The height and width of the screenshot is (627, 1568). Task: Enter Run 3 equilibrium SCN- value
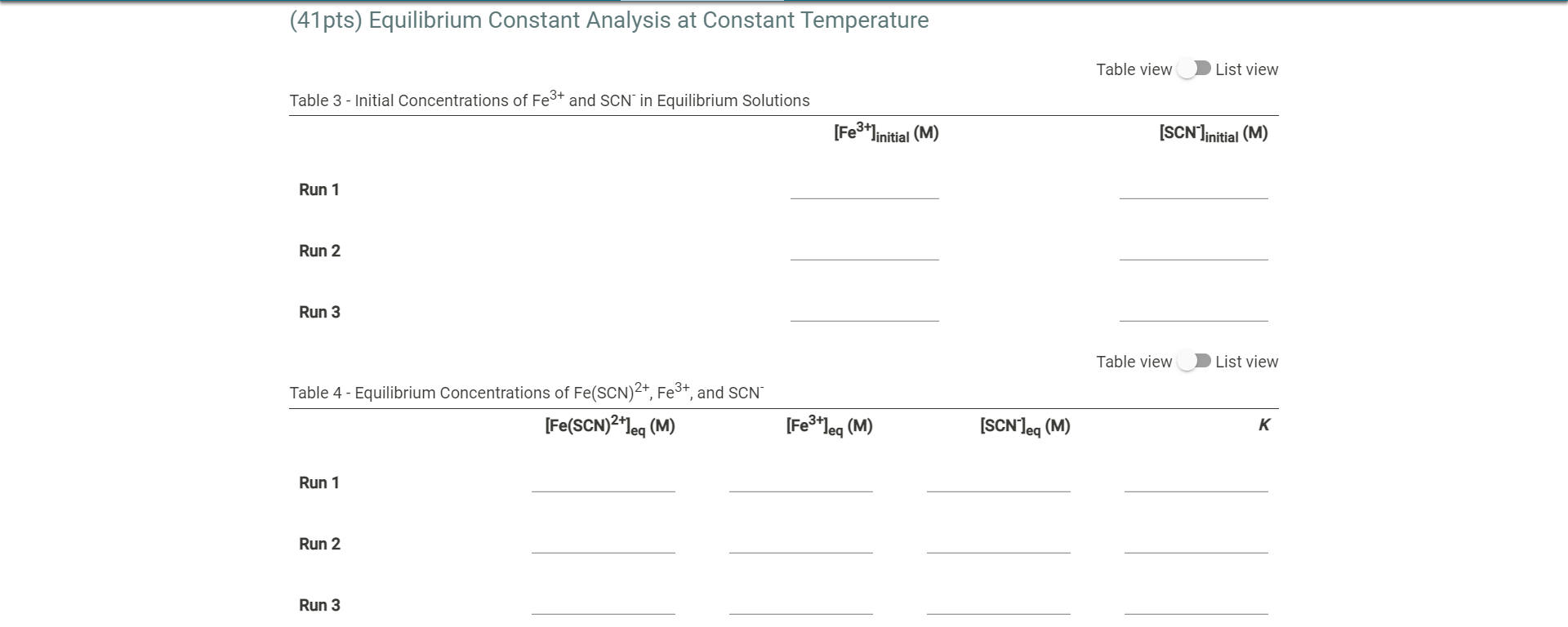[998, 608]
